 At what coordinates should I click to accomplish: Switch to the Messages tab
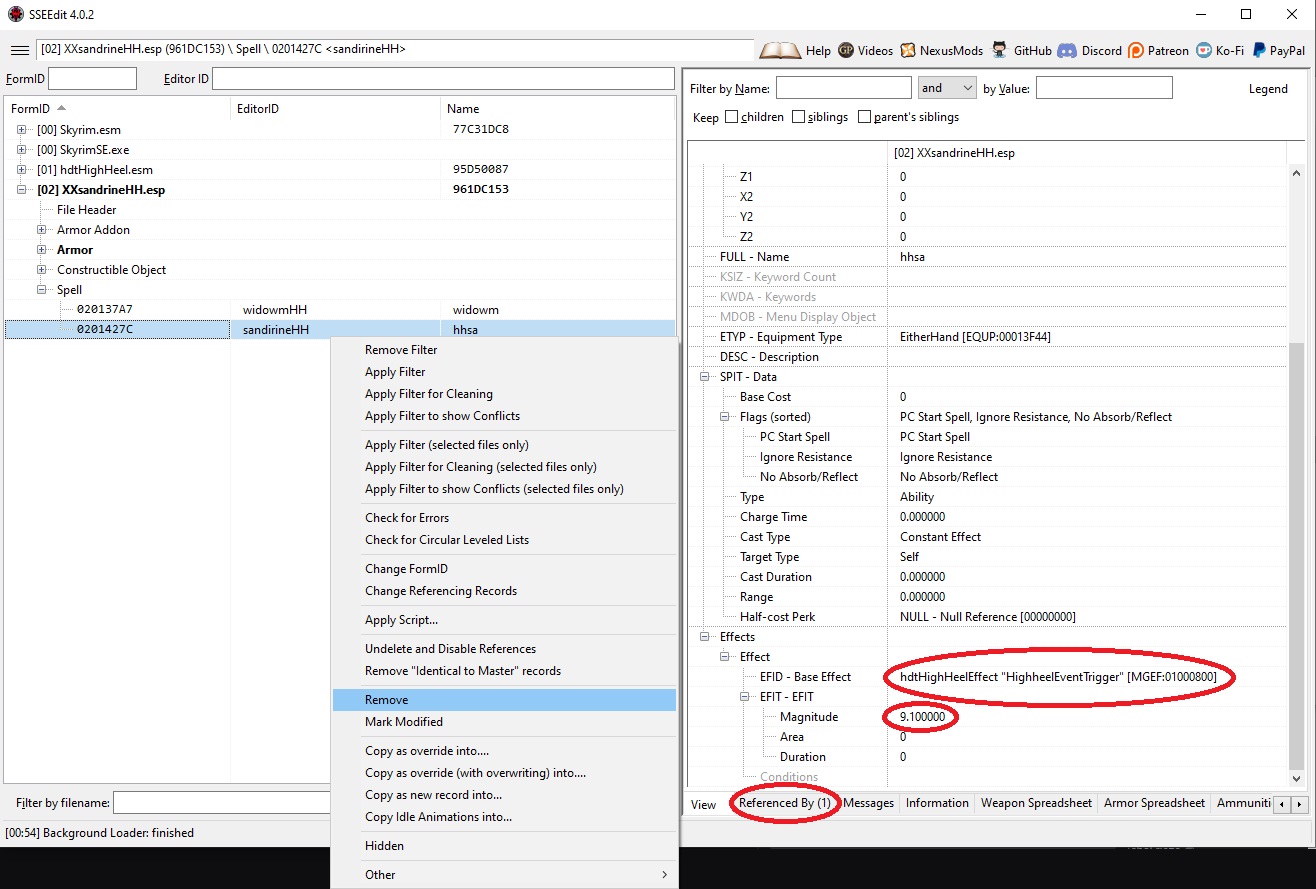[x=868, y=803]
